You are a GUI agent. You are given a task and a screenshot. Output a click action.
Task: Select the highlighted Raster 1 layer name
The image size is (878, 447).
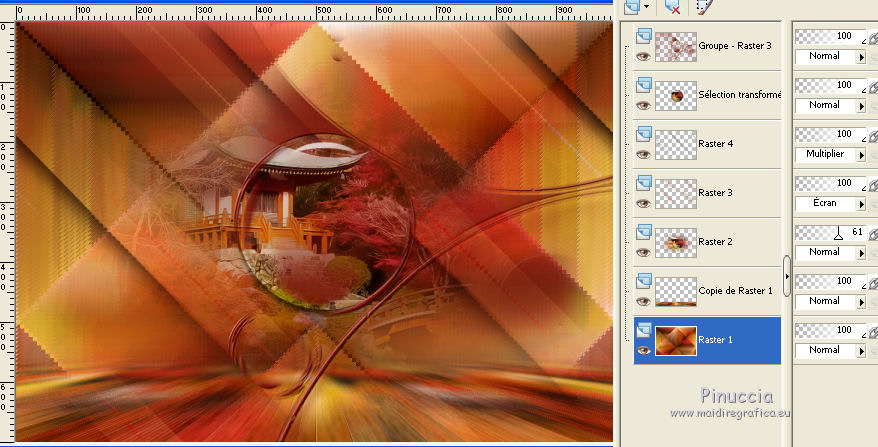coord(716,340)
